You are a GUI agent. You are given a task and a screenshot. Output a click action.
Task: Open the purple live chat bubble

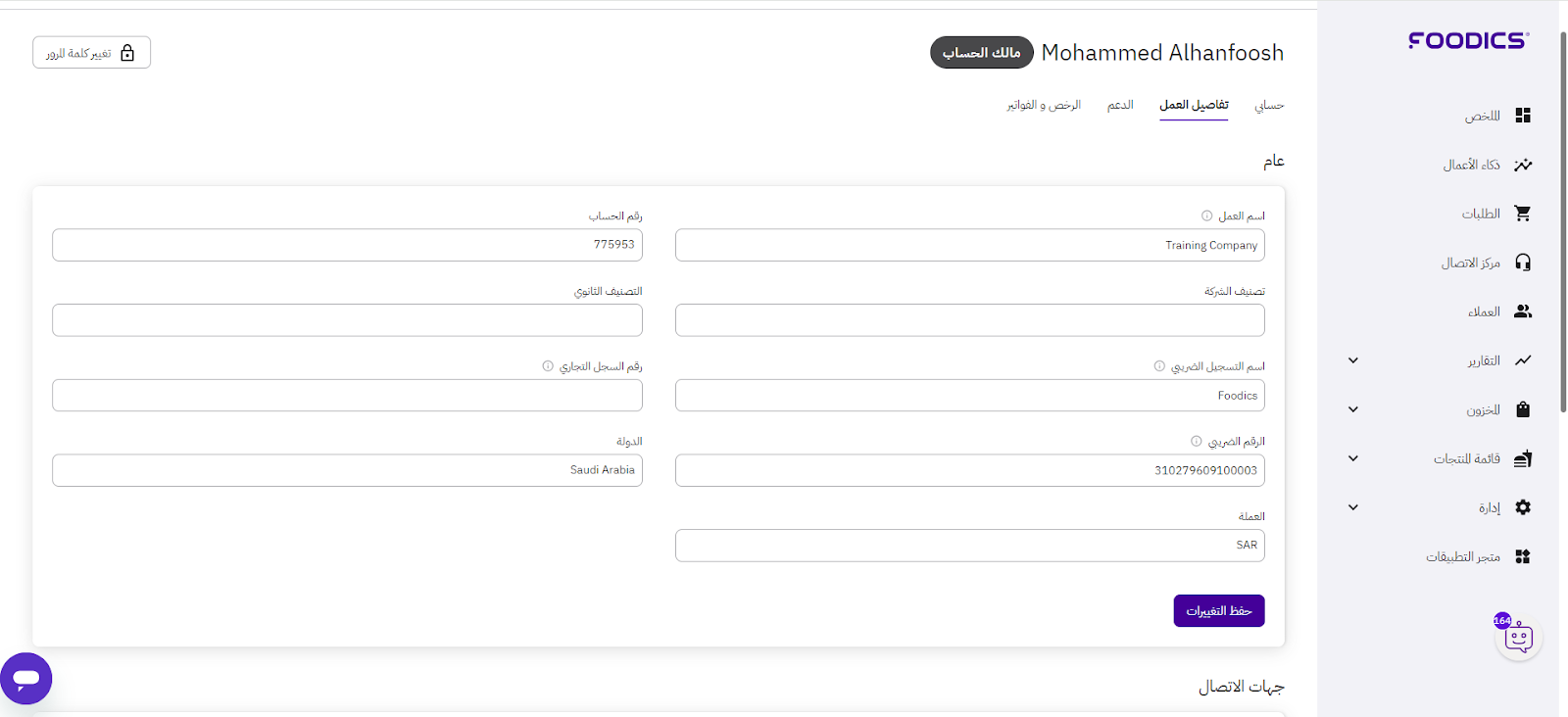coord(26,678)
